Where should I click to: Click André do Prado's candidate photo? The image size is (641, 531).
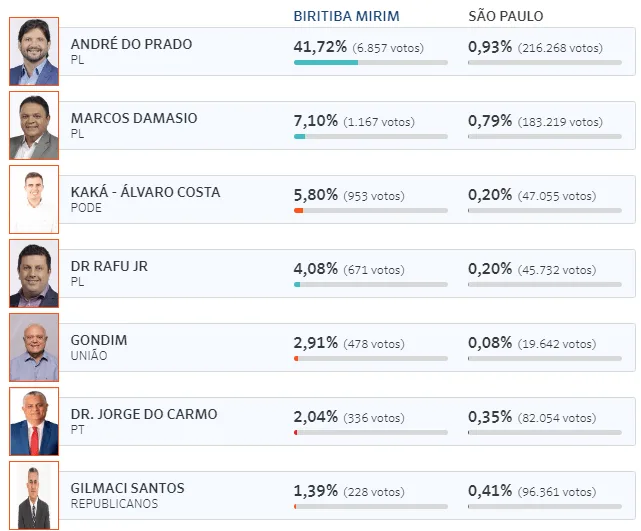(34, 51)
